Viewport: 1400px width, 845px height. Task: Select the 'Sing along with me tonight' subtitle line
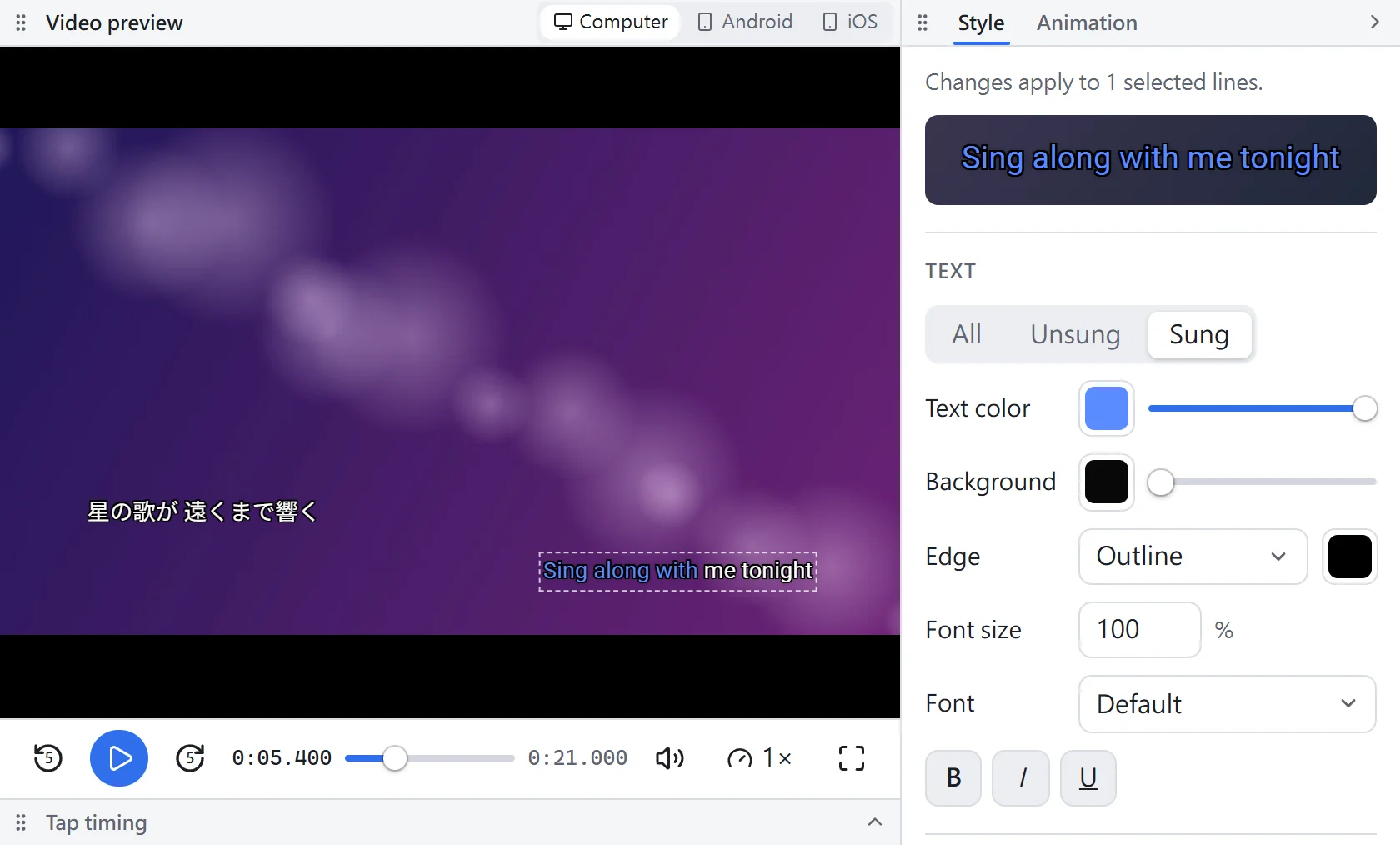click(x=677, y=571)
